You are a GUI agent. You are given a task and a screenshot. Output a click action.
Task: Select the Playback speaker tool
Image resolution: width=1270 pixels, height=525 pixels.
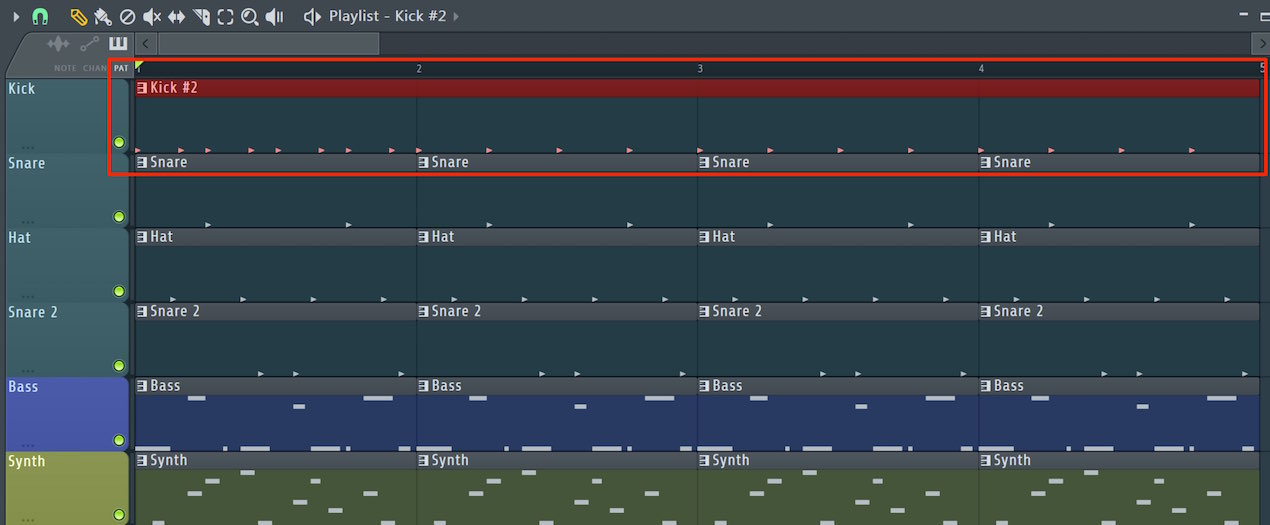(x=274, y=16)
